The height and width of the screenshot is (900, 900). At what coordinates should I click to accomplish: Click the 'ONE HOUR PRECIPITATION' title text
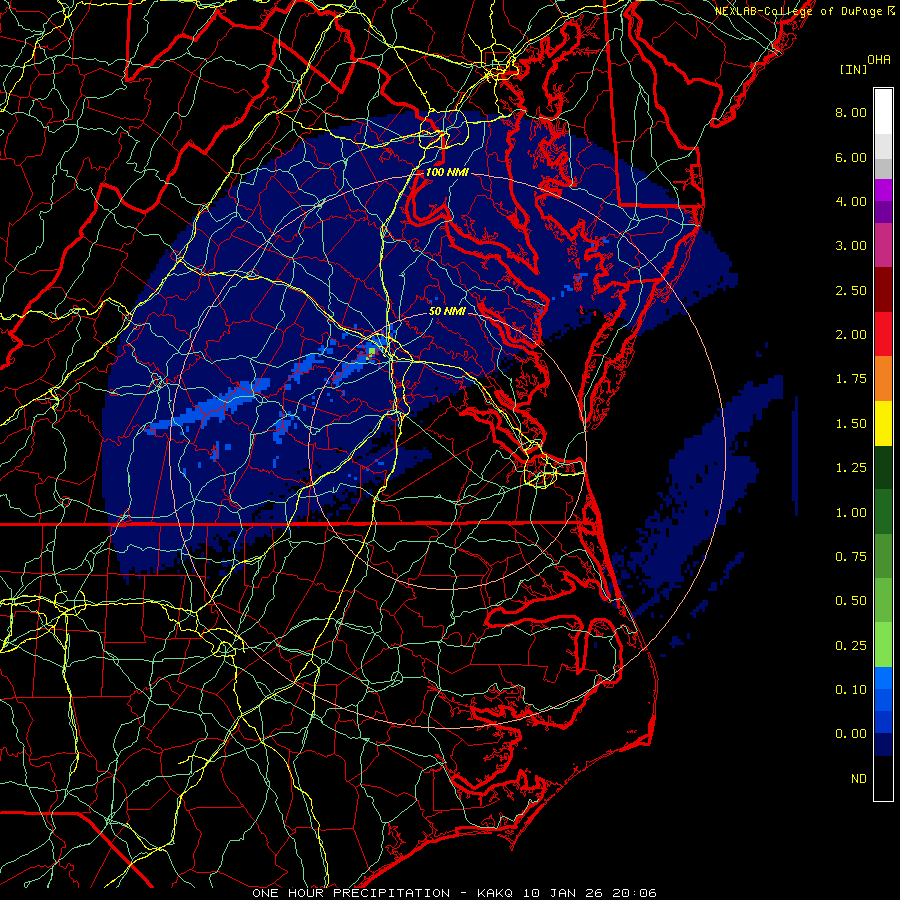click(x=351, y=893)
